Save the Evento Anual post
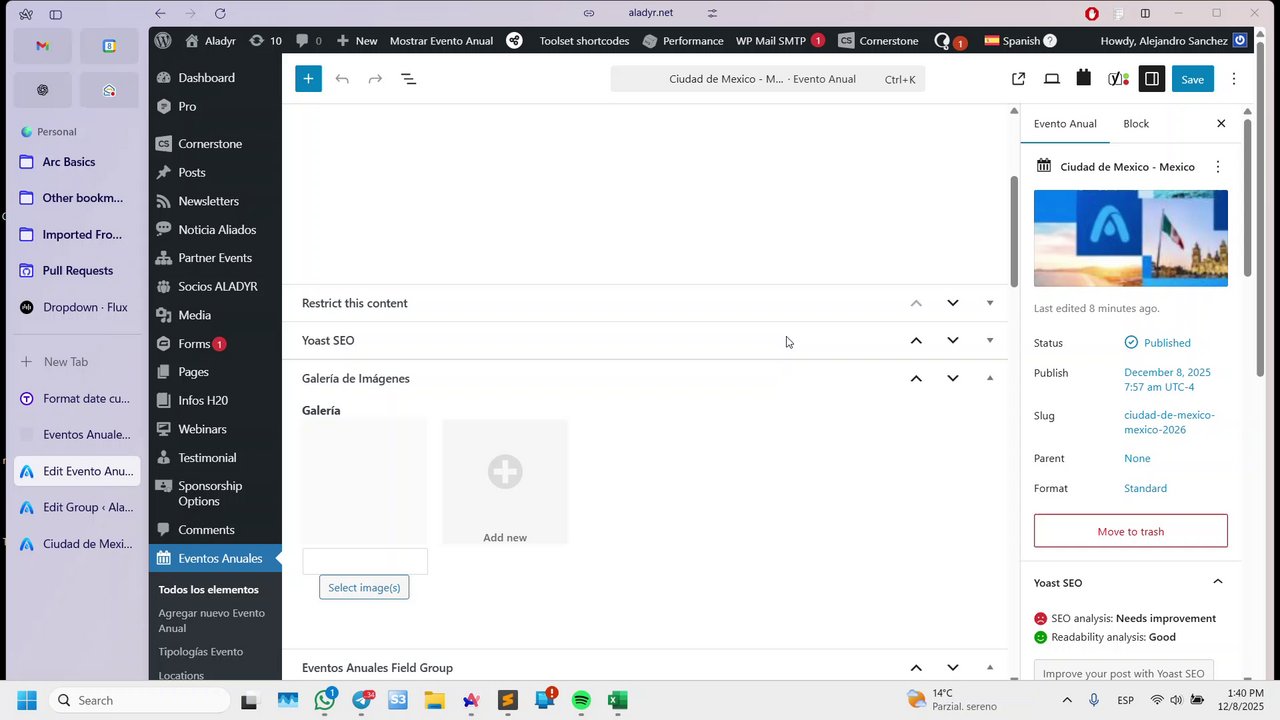The height and width of the screenshot is (720, 1280). click(x=1192, y=79)
